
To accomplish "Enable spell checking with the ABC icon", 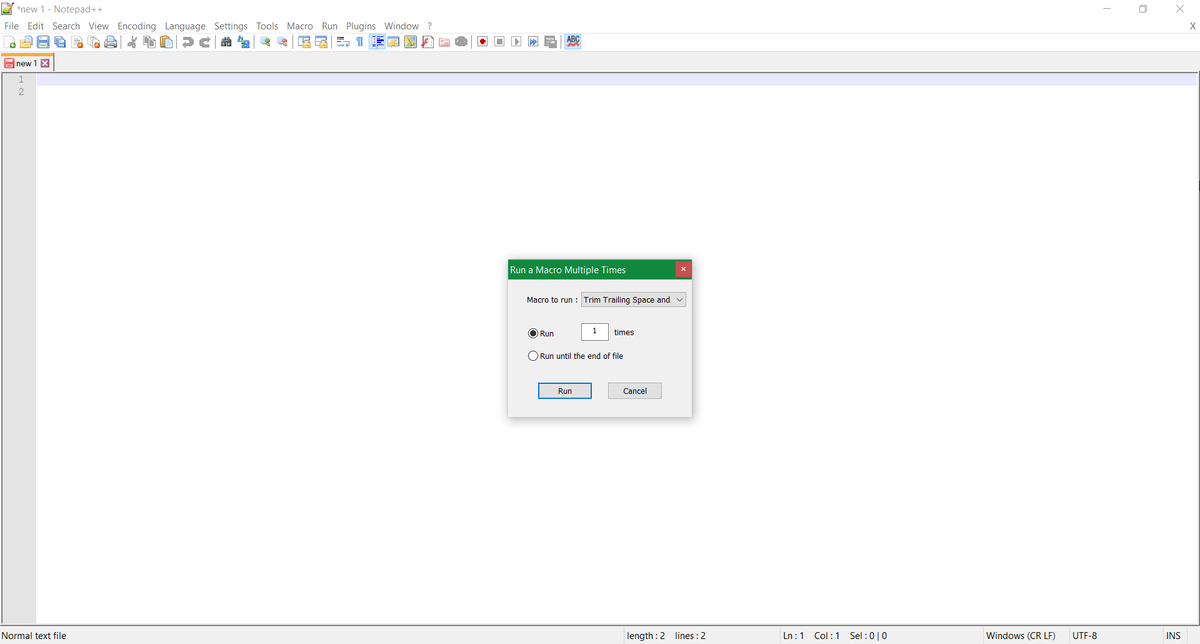I will (572, 41).
